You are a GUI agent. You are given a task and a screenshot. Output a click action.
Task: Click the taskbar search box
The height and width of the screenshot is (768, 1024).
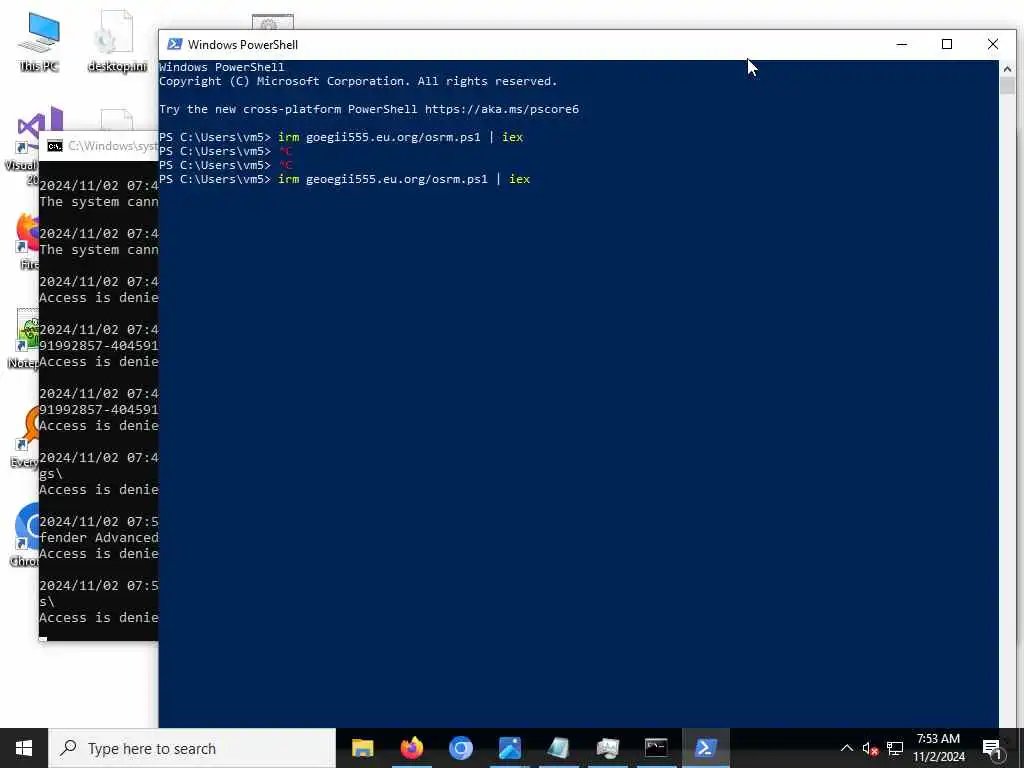tap(192, 748)
